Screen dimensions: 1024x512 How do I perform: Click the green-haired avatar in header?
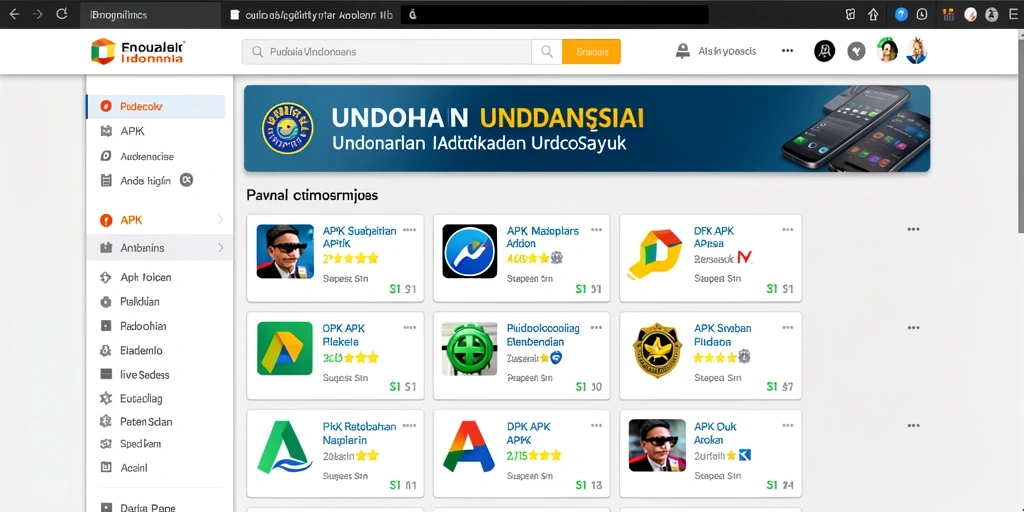click(887, 50)
